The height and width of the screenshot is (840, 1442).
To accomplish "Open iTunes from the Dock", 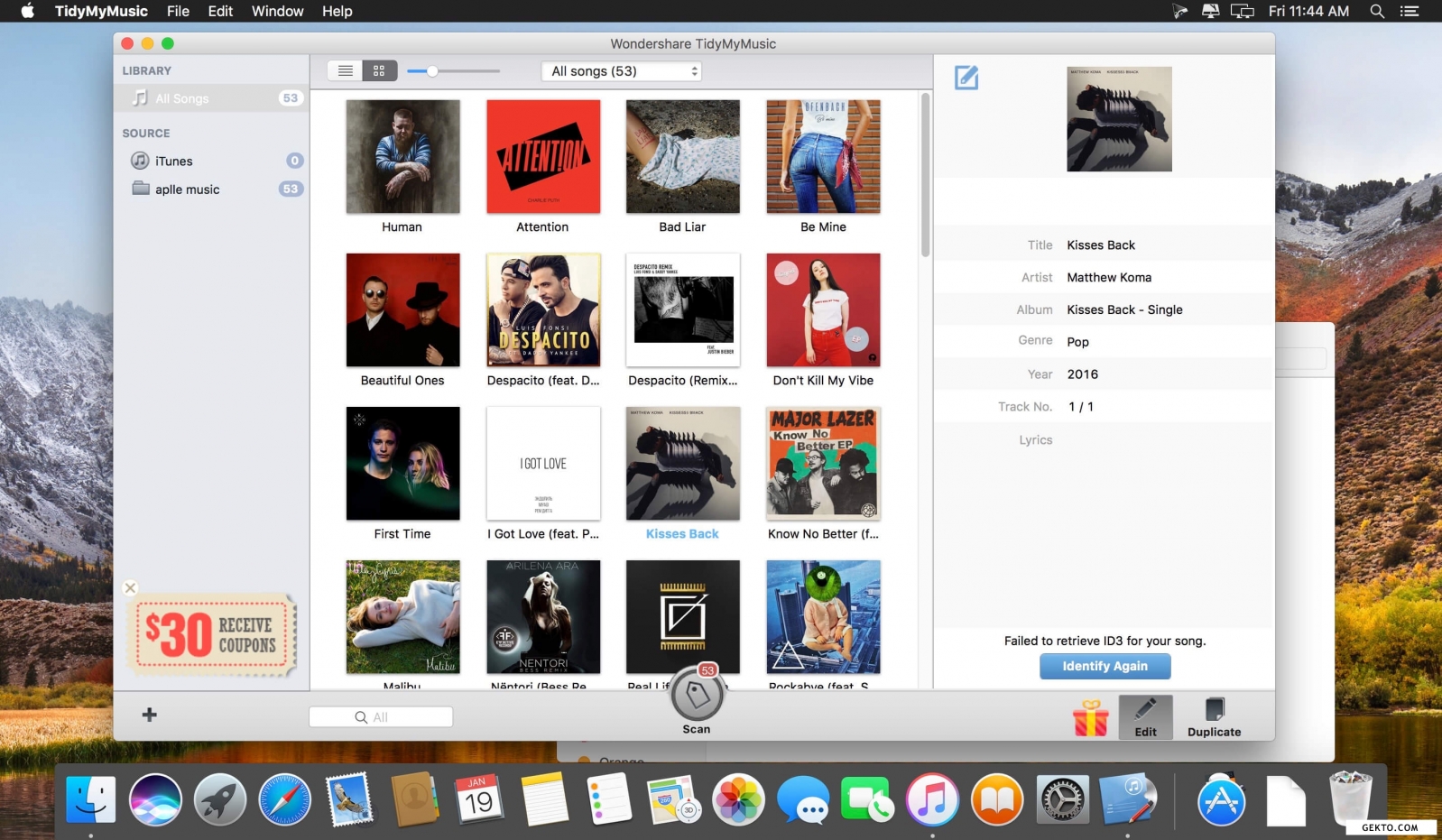I will [932, 799].
